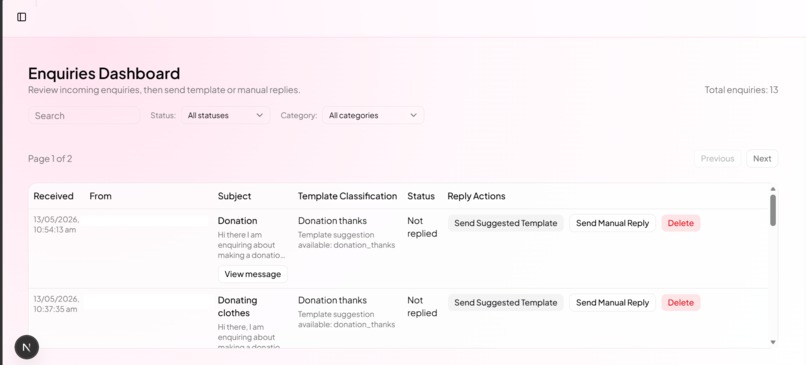Image resolution: width=806 pixels, height=365 pixels.
Task: Open the All statuses dropdown
Action: tap(226, 115)
